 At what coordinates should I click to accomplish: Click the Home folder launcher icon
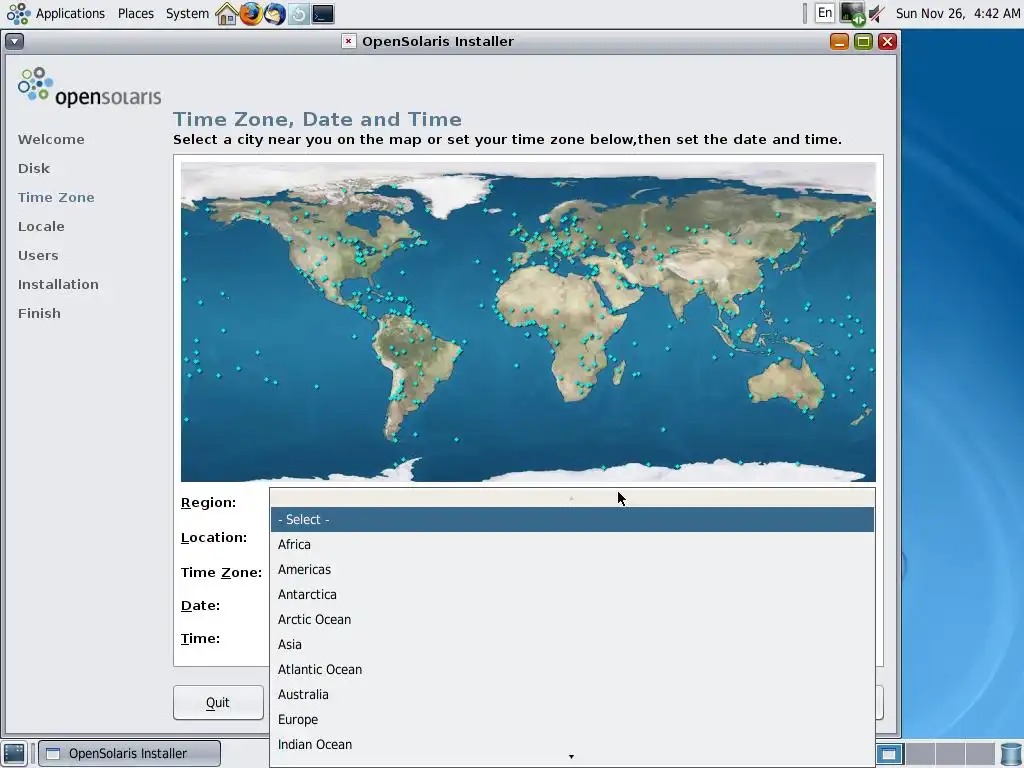pyautogui.click(x=226, y=13)
